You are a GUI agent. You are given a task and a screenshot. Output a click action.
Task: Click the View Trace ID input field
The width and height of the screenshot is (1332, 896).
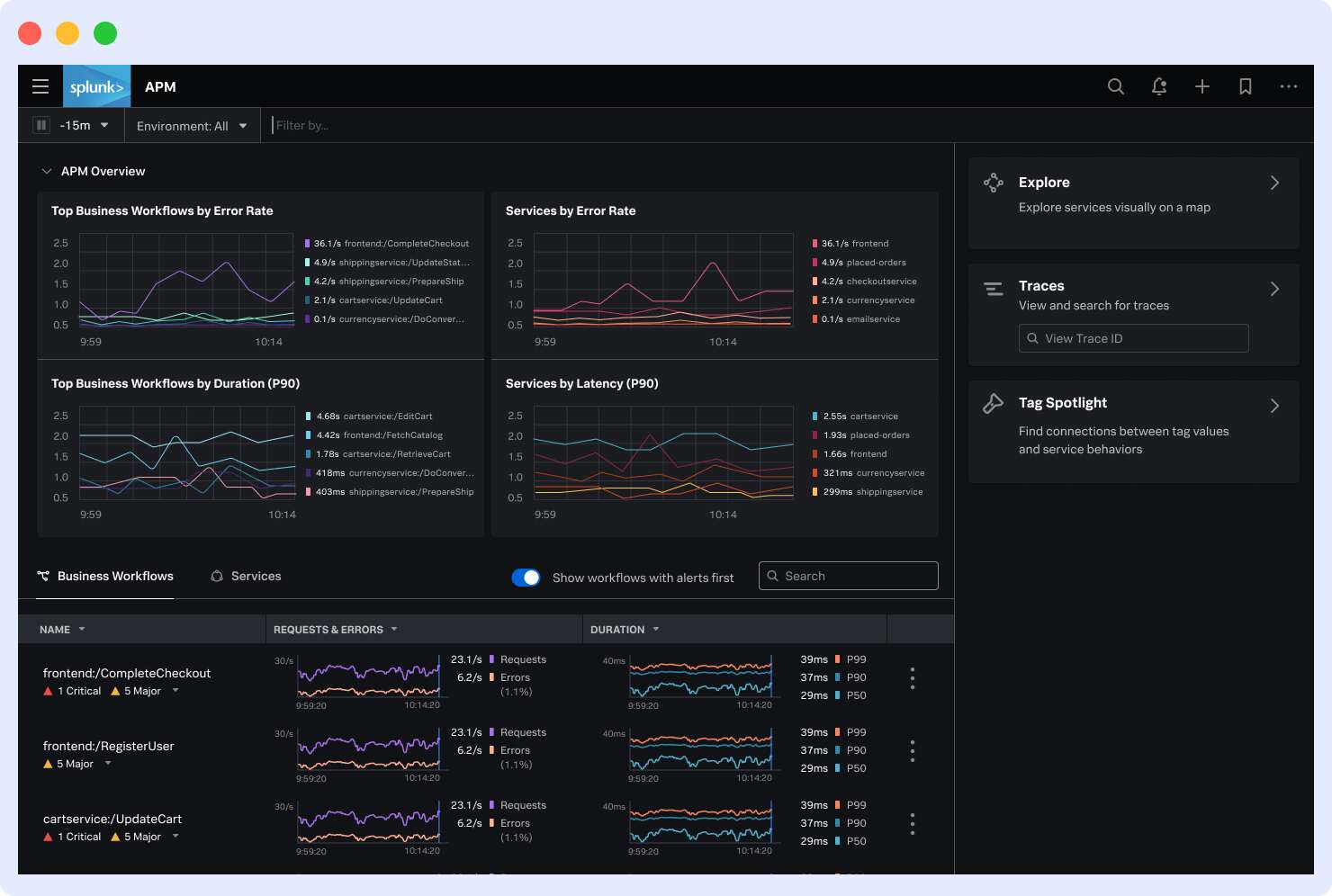(1133, 338)
